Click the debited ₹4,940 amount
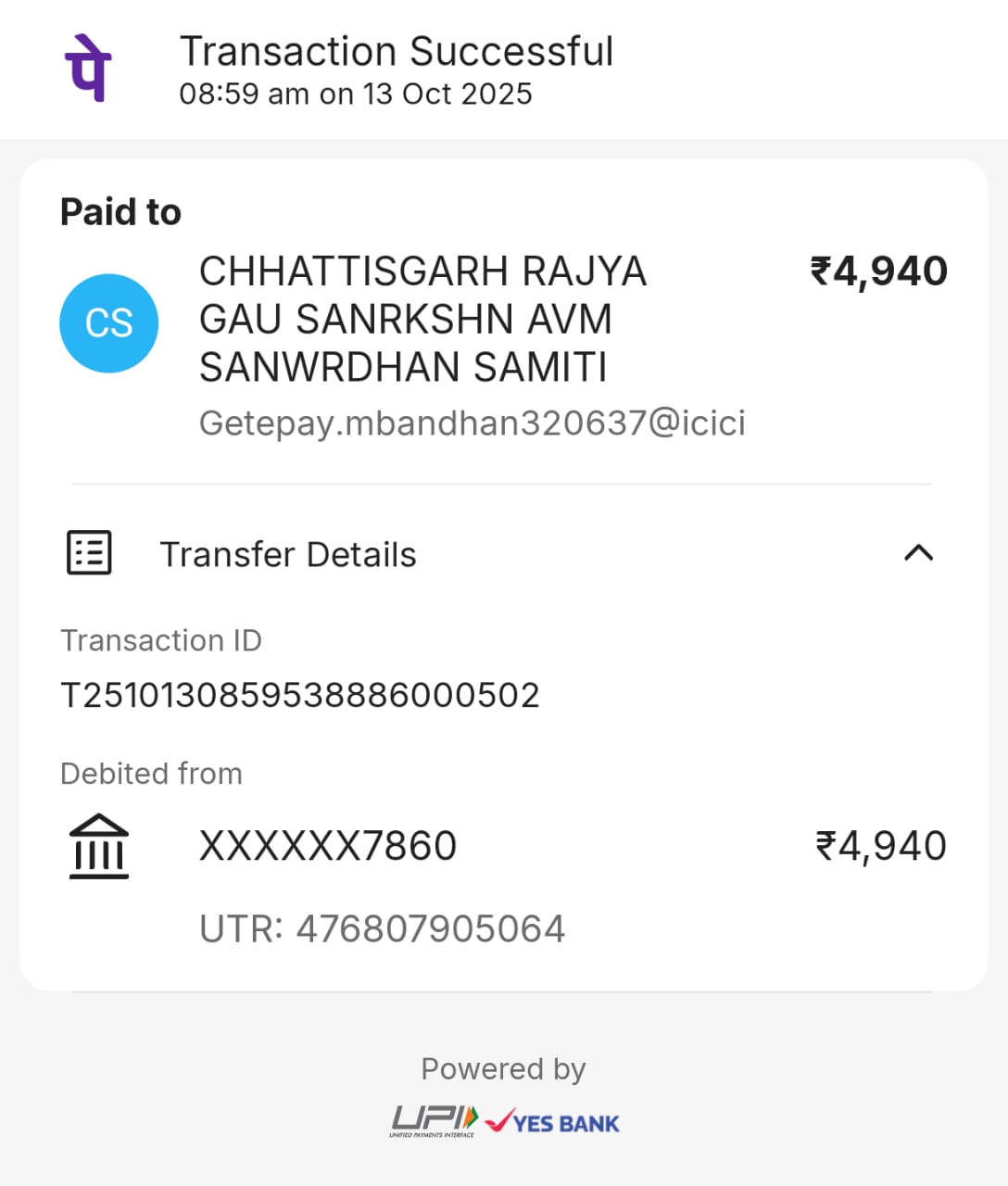1008x1186 pixels. [x=880, y=846]
